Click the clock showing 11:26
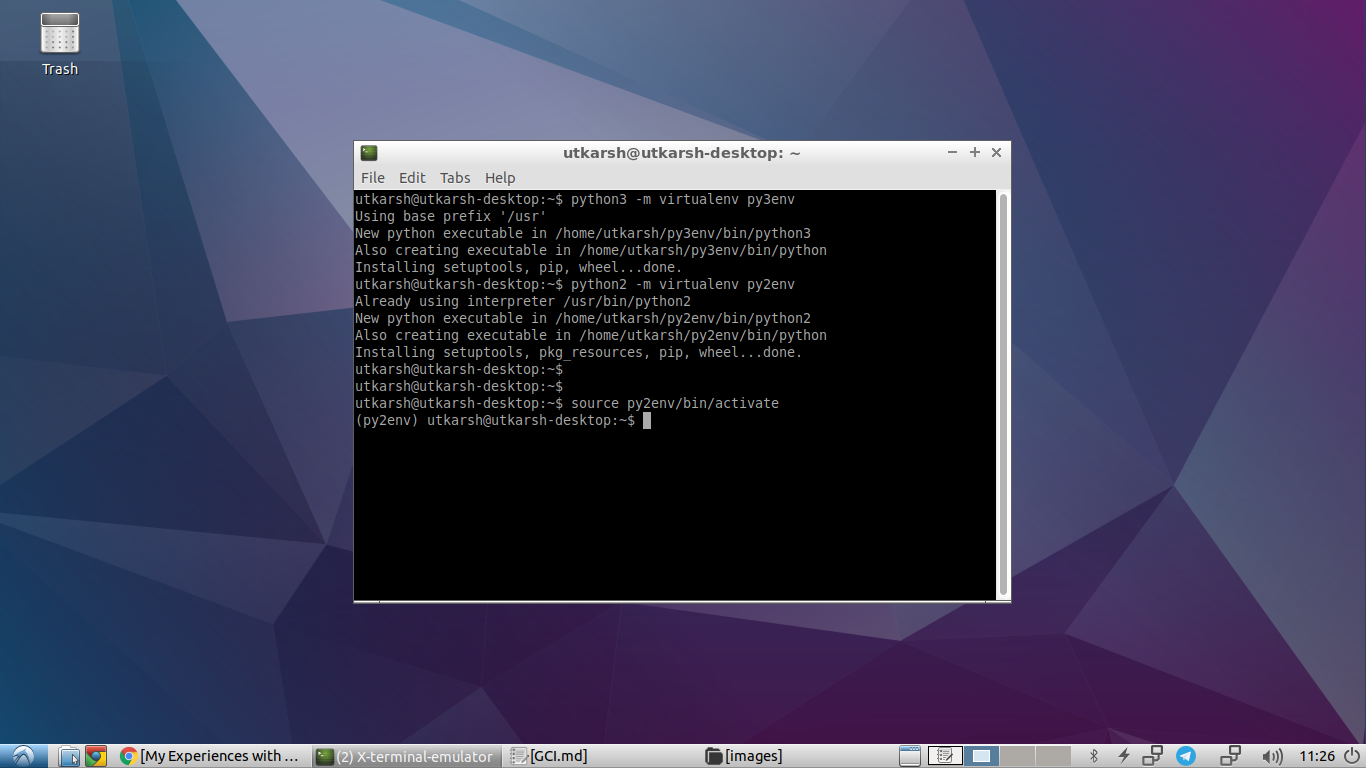 (1317, 756)
